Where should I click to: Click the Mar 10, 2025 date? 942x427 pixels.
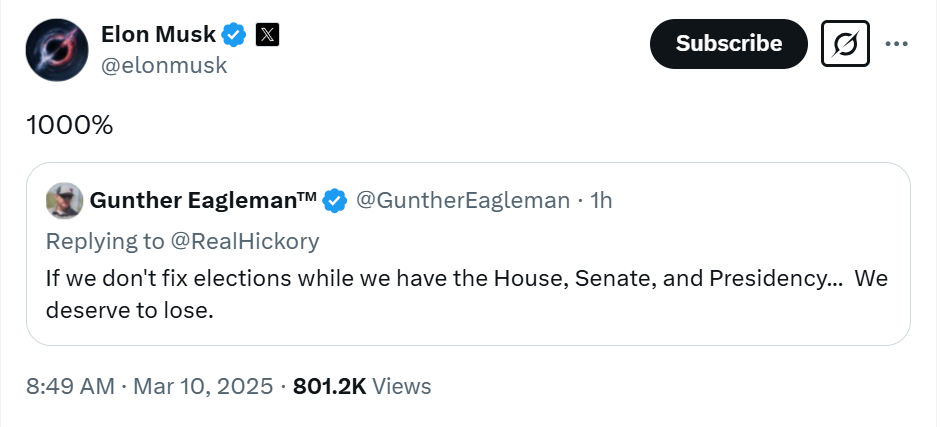203,386
